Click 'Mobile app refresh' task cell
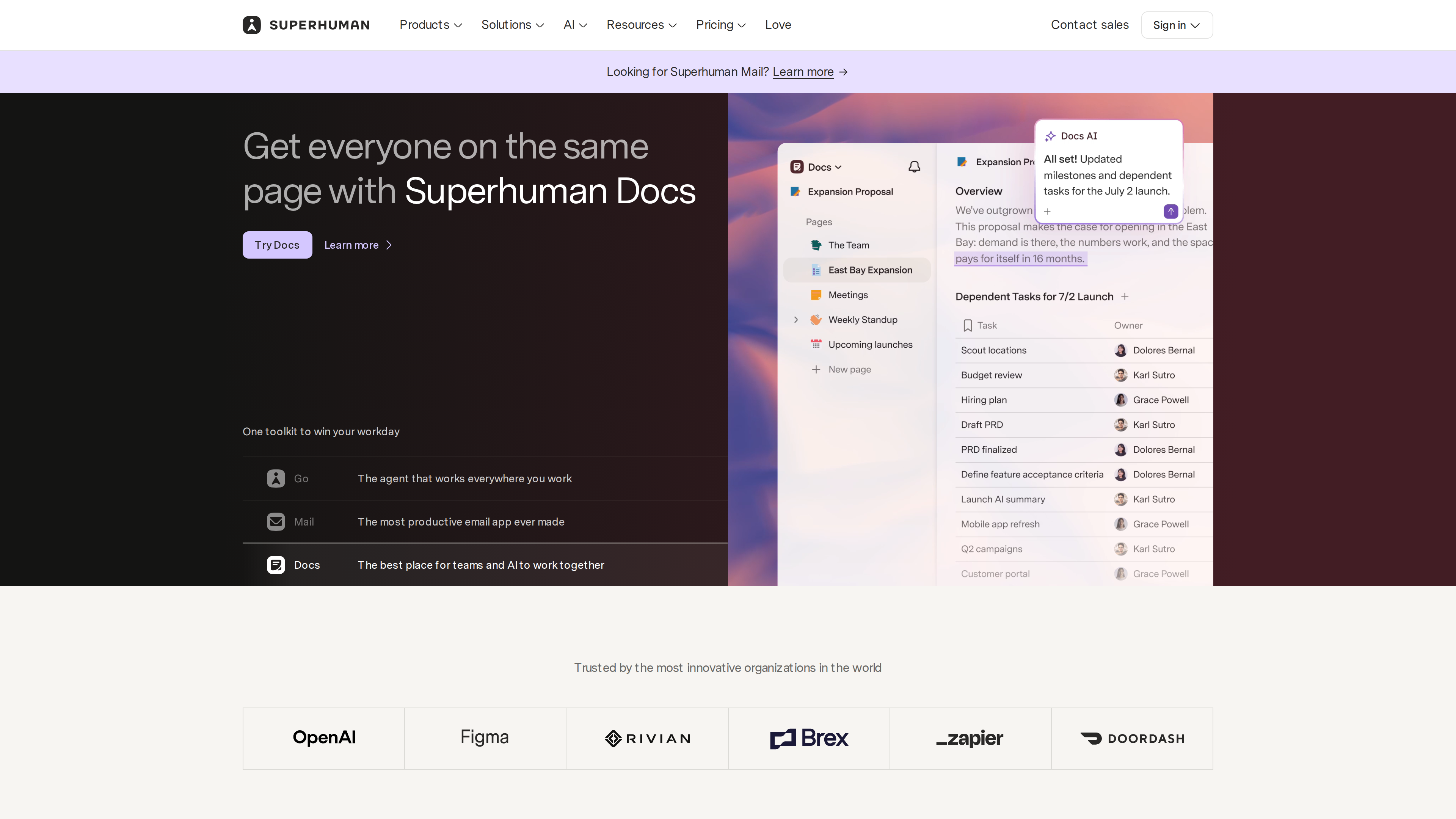The image size is (1456, 819). click(x=1000, y=524)
